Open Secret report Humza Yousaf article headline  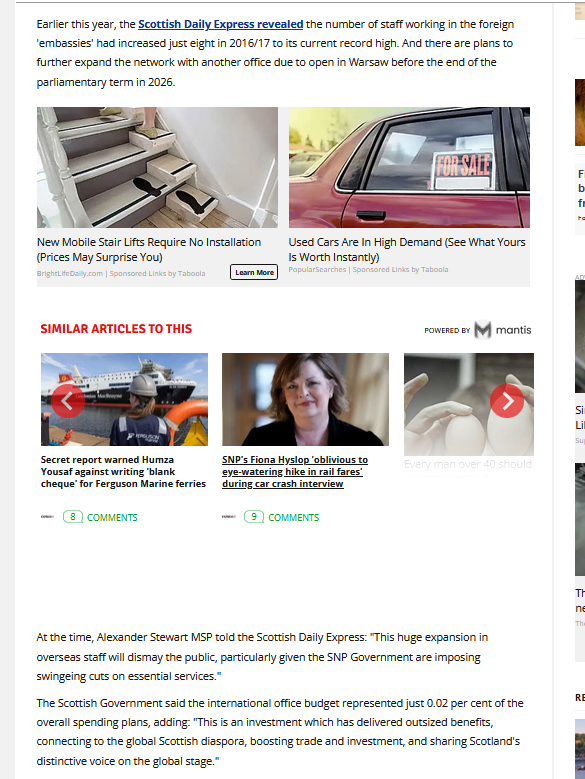click(123, 471)
